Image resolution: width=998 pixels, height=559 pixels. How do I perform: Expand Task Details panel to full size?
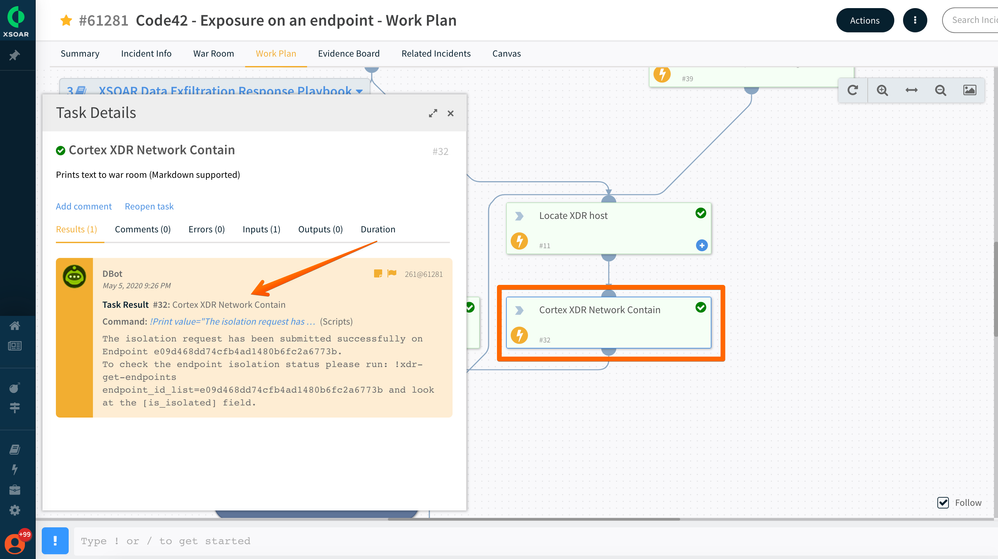(x=433, y=114)
